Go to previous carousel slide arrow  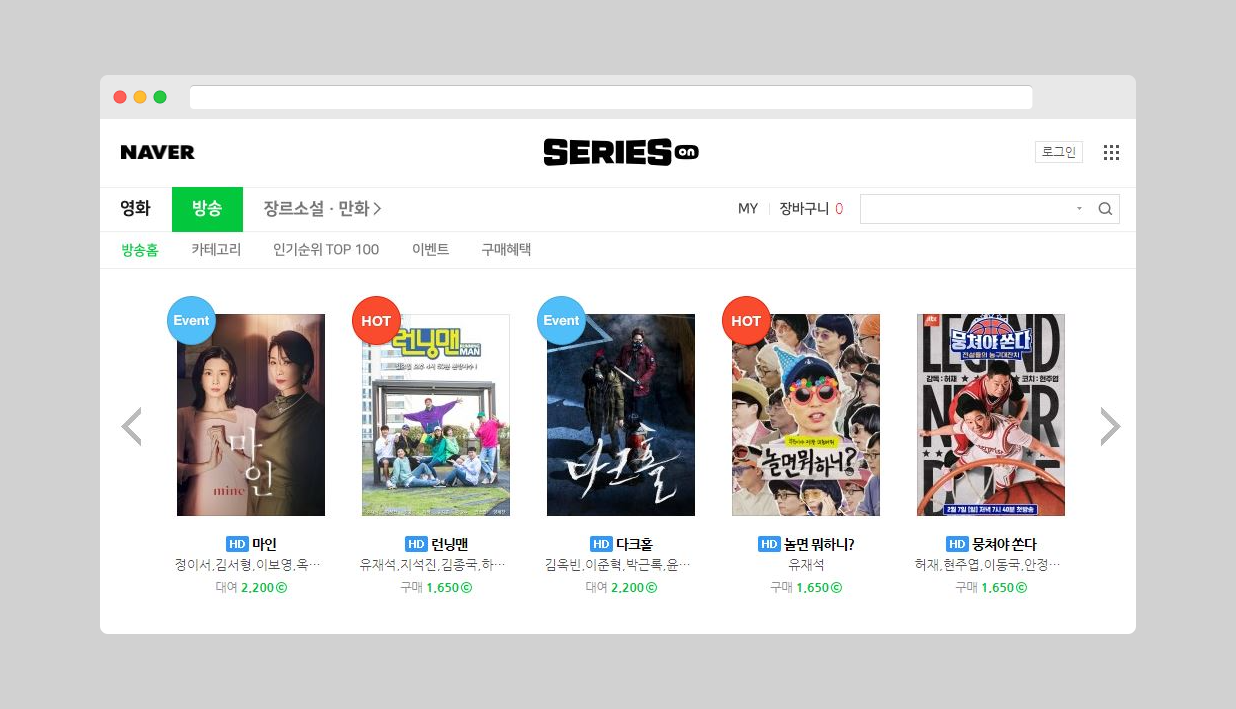point(131,426)
